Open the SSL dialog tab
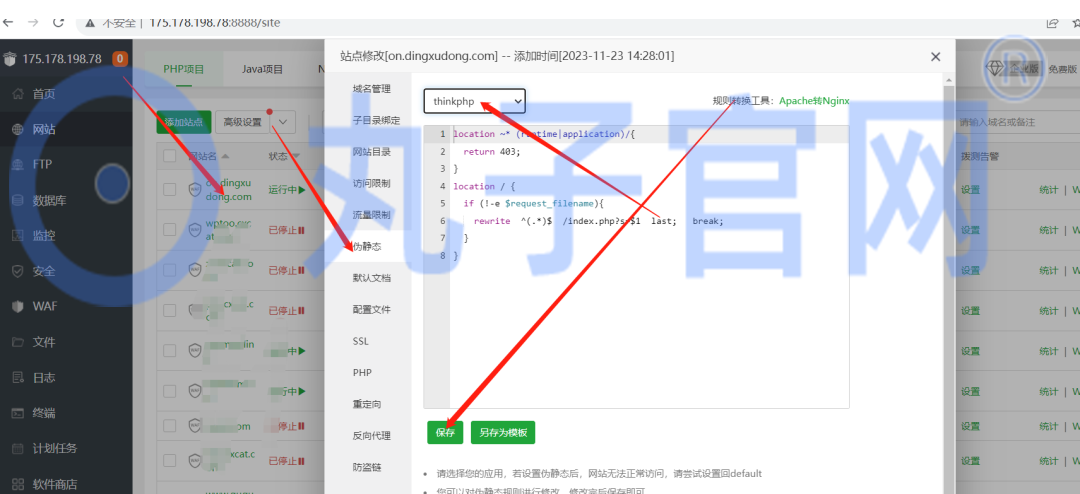Viewport: 1080px width, 494px height. (x=360, y=341)
